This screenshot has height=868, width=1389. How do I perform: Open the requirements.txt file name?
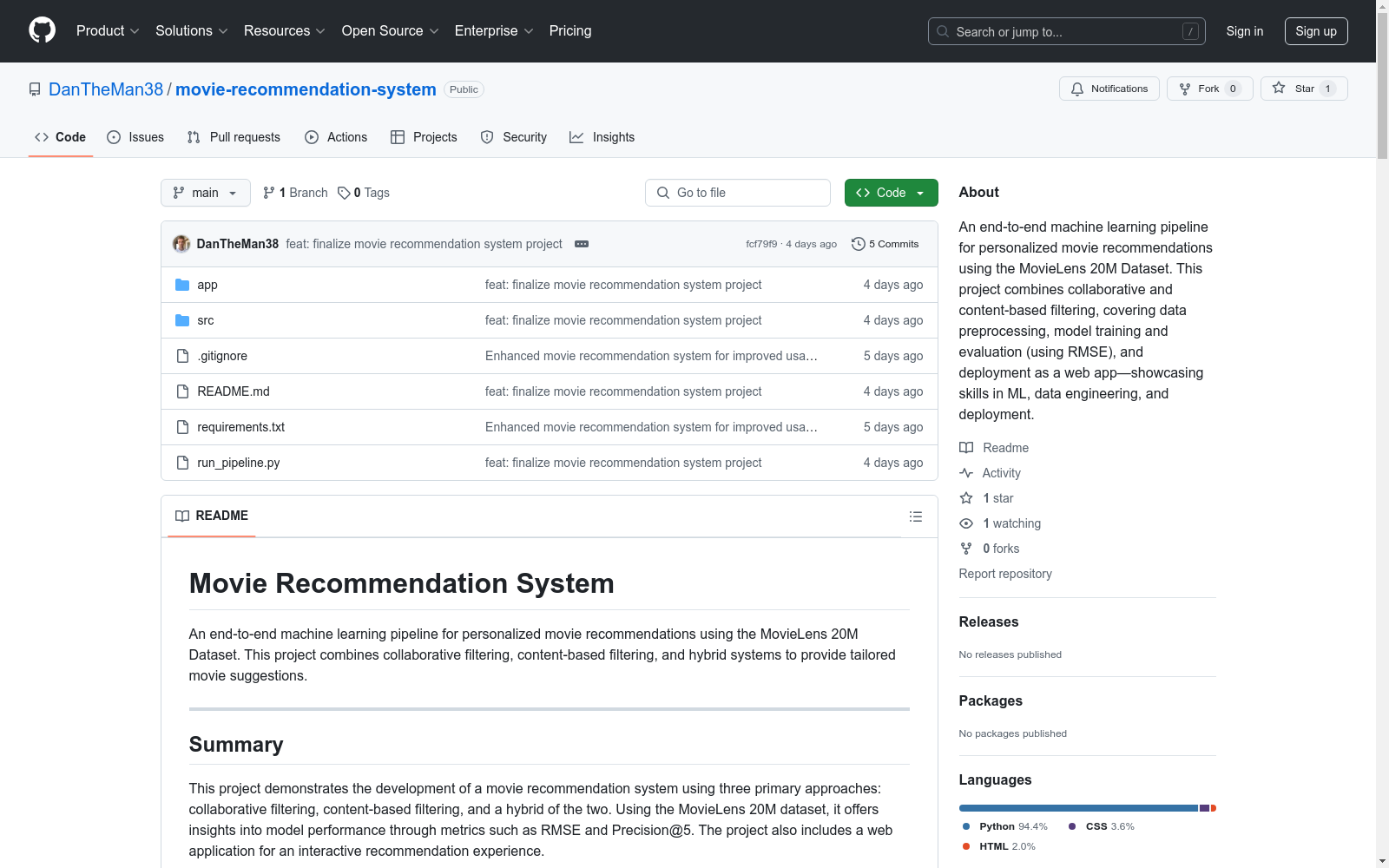coord(241,427)
